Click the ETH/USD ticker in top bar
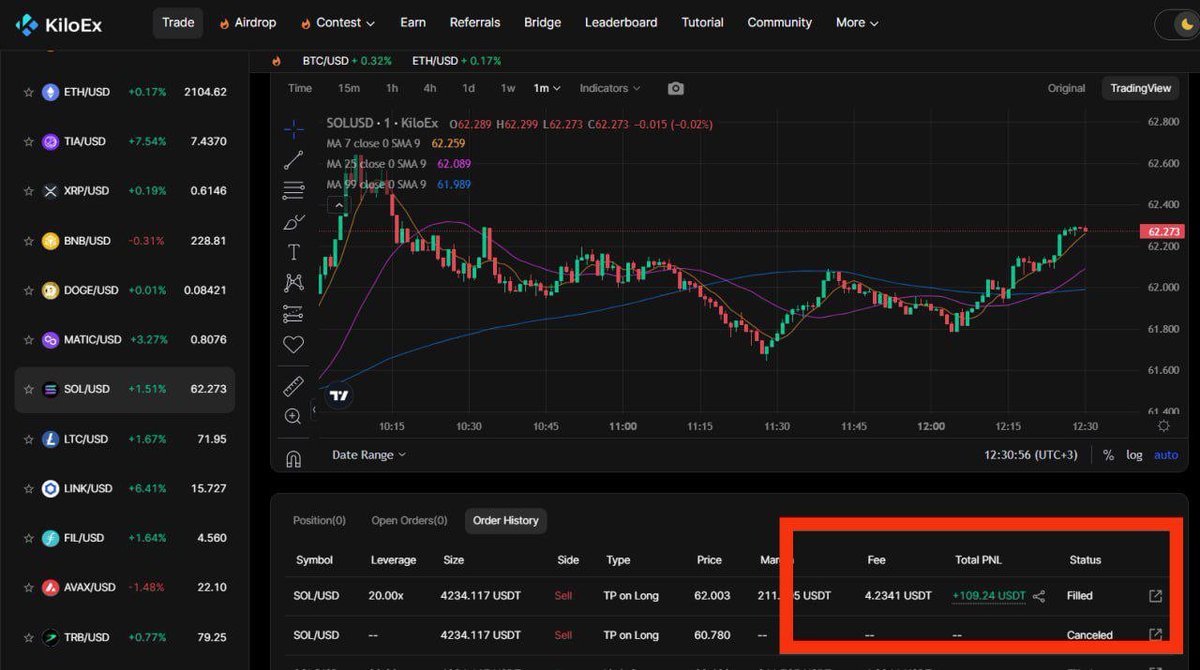This screenshot has height=670, width=1200. 456,61
